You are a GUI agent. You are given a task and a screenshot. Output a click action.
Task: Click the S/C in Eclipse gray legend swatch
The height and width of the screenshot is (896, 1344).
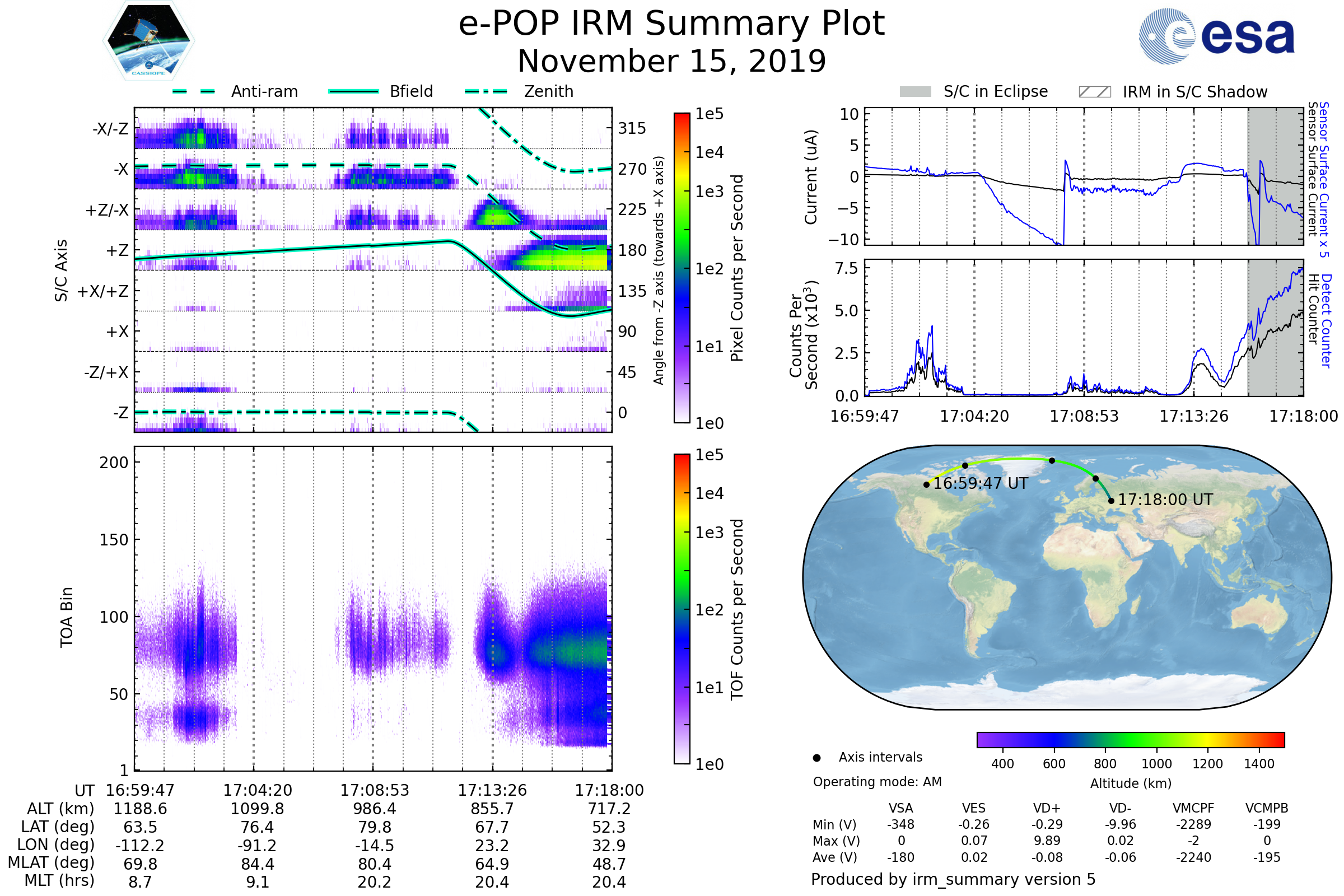pyautogui.click(x=915, y=92)
